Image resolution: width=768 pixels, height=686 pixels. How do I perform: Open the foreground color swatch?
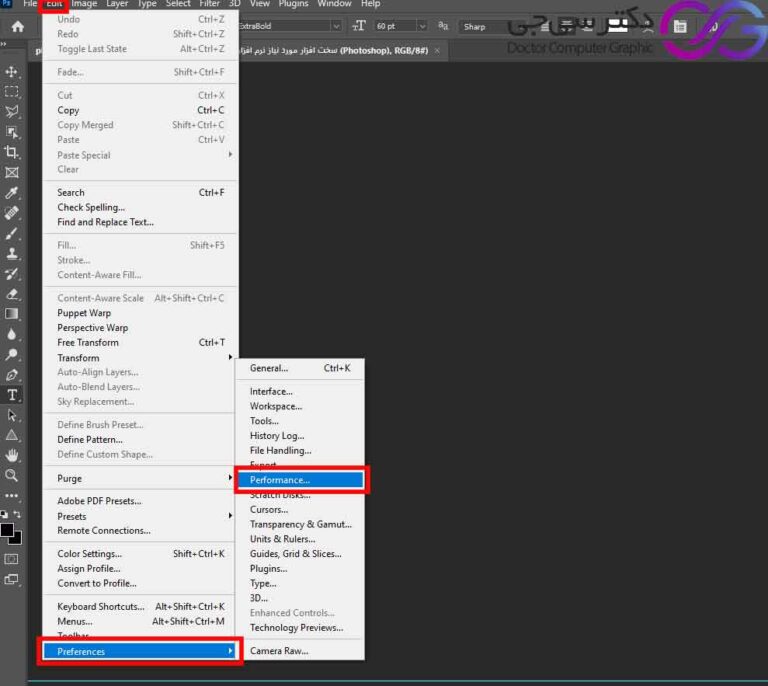tap(6, 530)
